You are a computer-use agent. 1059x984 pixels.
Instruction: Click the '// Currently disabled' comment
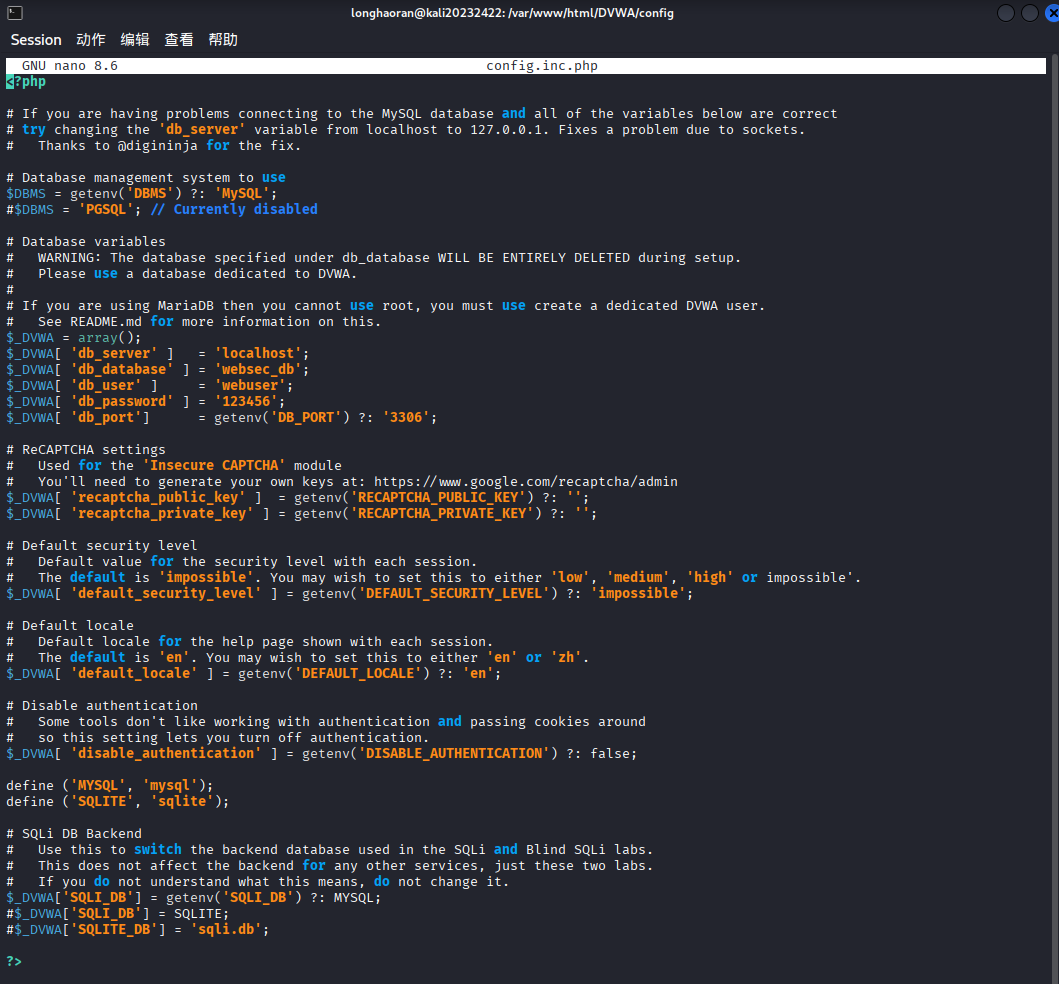(234, 209)
